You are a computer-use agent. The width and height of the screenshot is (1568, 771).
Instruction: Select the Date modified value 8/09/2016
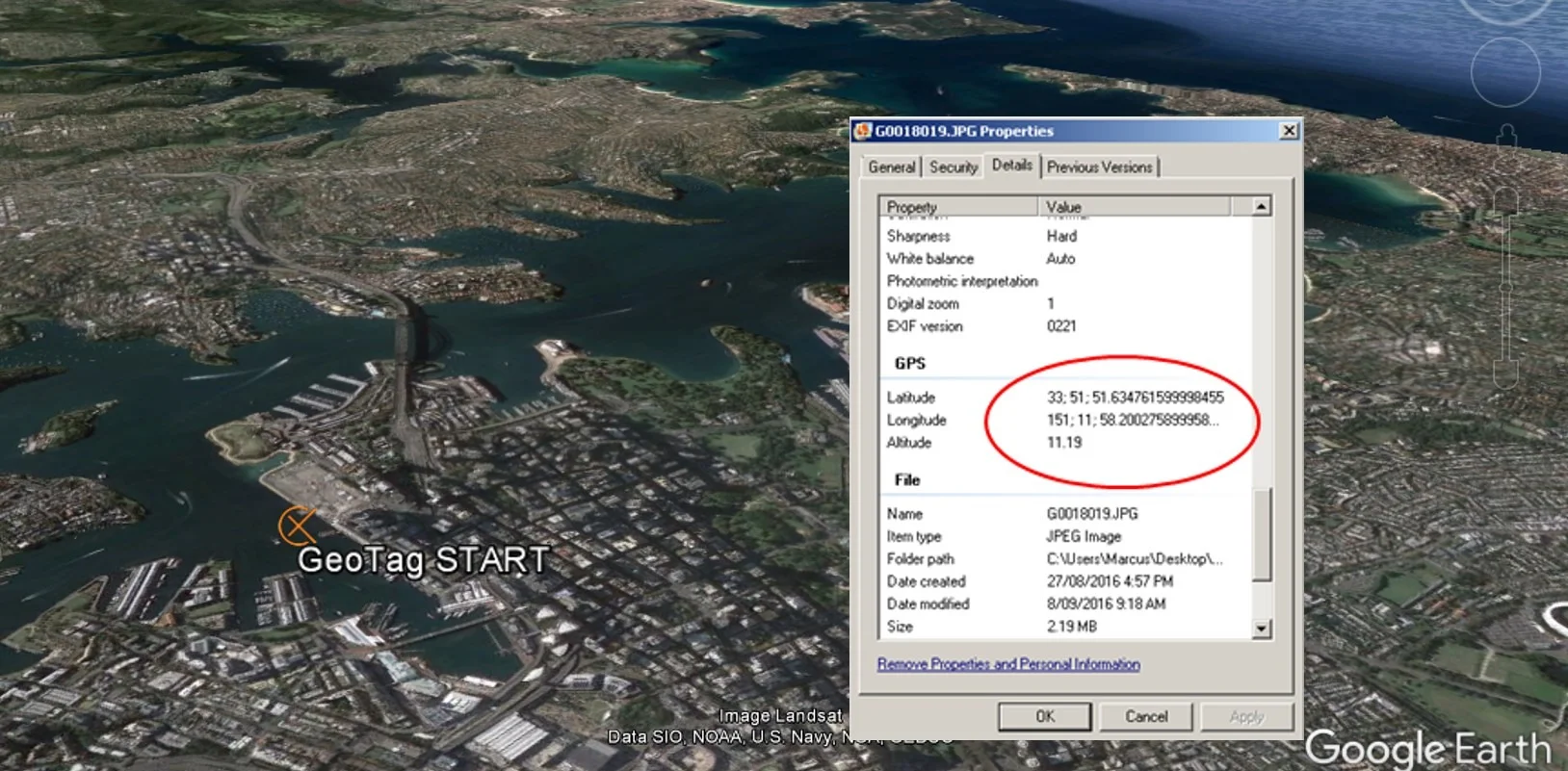pyautogui.click(x=1106, y=604)
